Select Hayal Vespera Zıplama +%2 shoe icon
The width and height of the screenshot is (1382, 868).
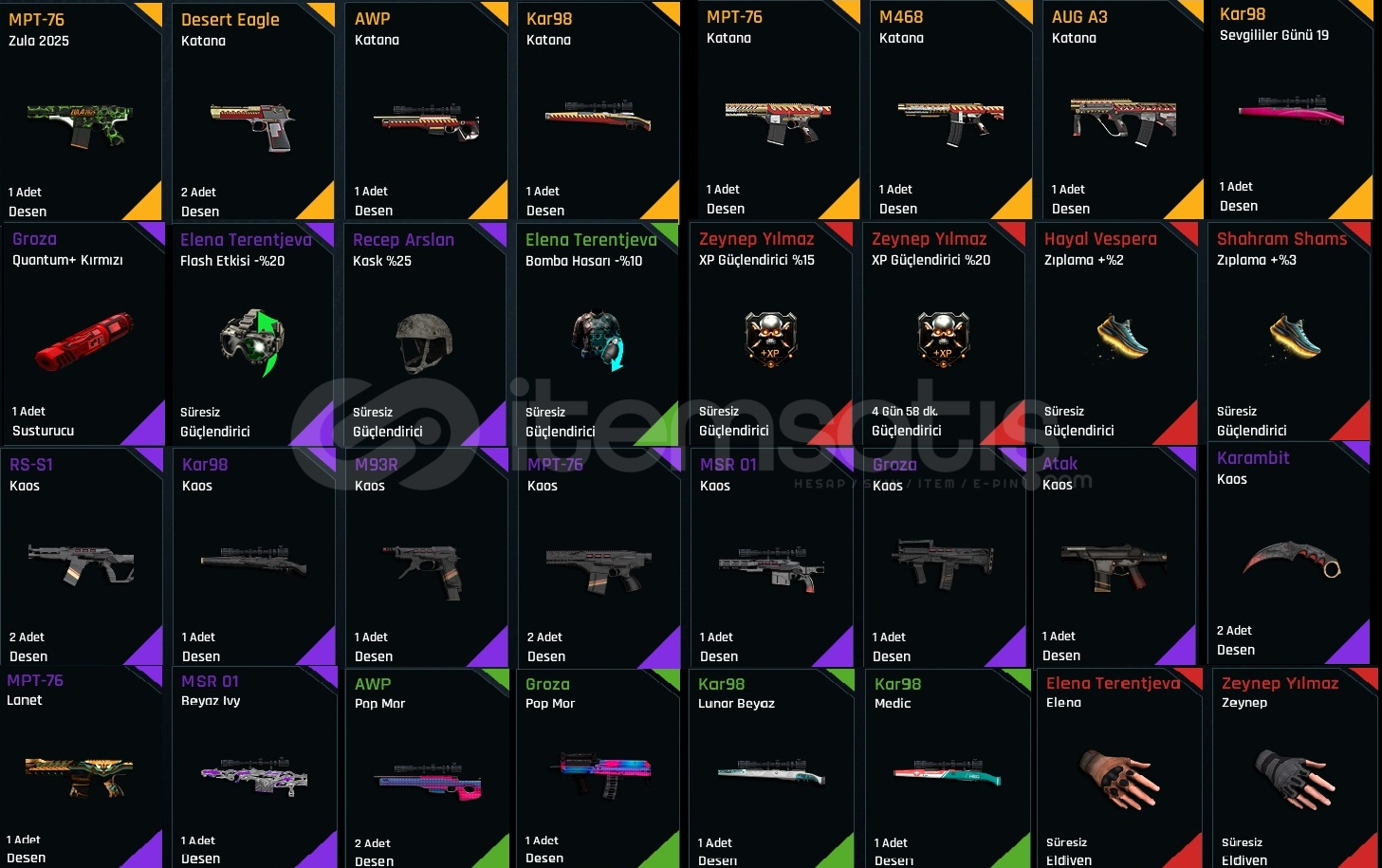tap(1122, 337)
